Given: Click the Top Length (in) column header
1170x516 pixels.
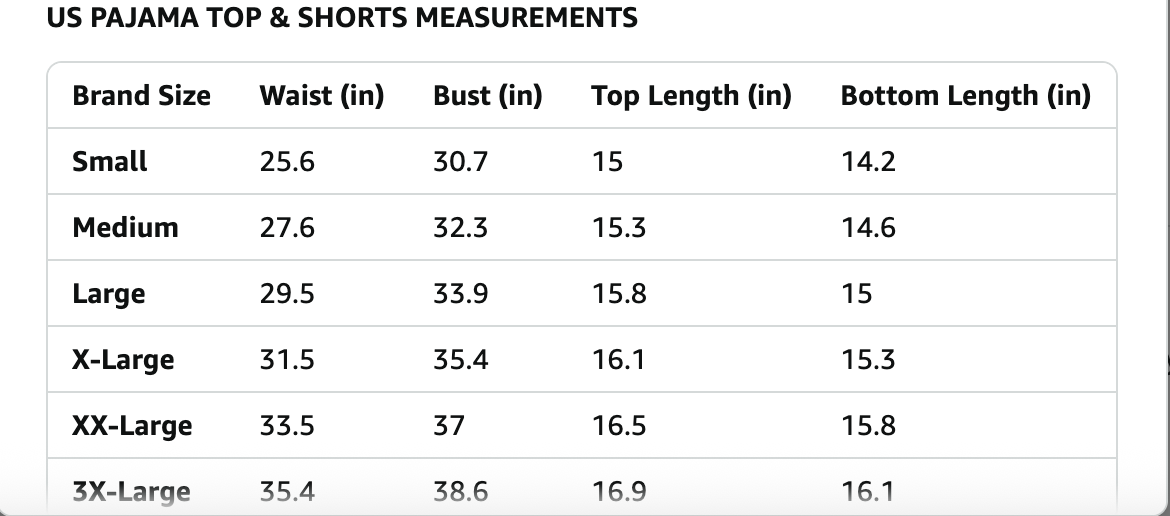Looking at the screenshot, I should [x=691, y=96].
